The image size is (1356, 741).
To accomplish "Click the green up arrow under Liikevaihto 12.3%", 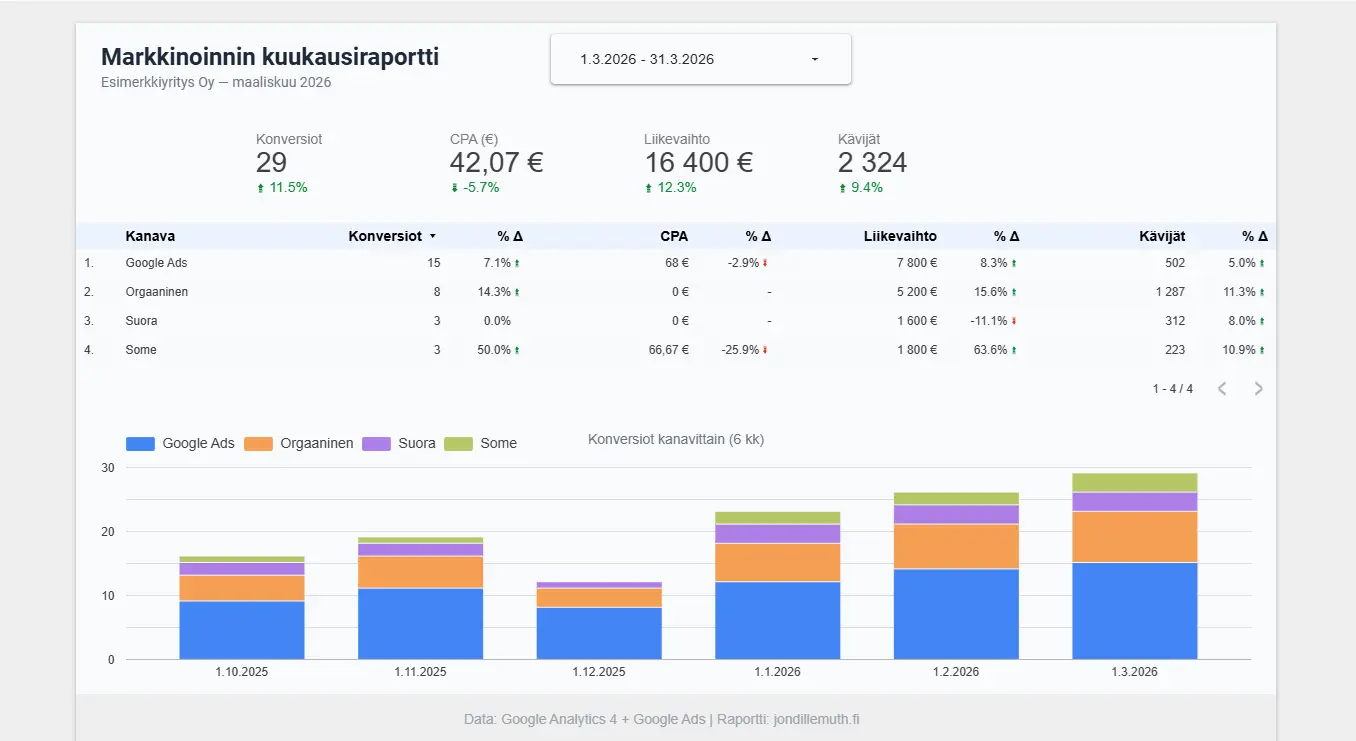I will 650,187.
